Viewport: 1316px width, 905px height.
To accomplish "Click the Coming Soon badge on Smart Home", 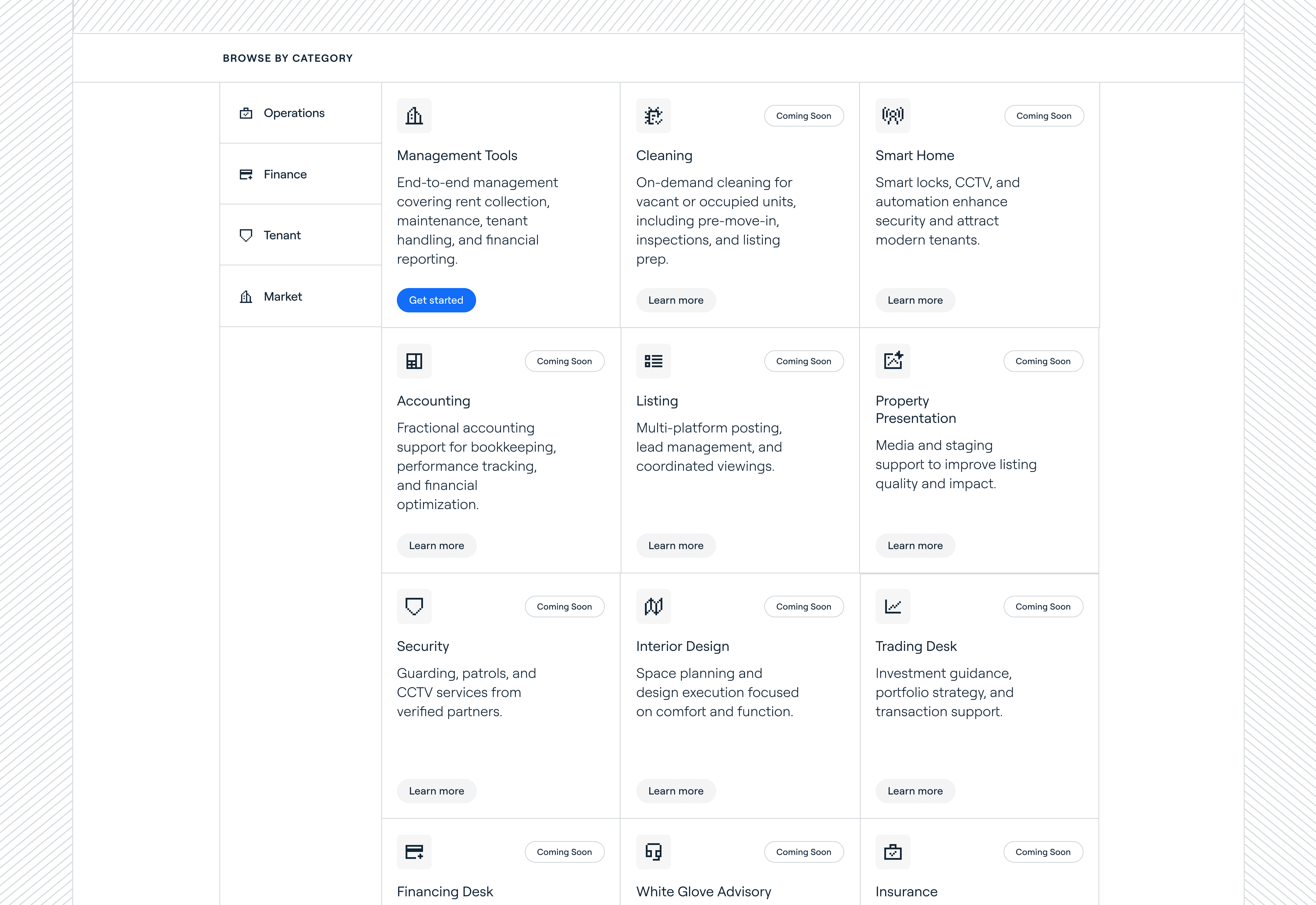I will coord(1043,116).
